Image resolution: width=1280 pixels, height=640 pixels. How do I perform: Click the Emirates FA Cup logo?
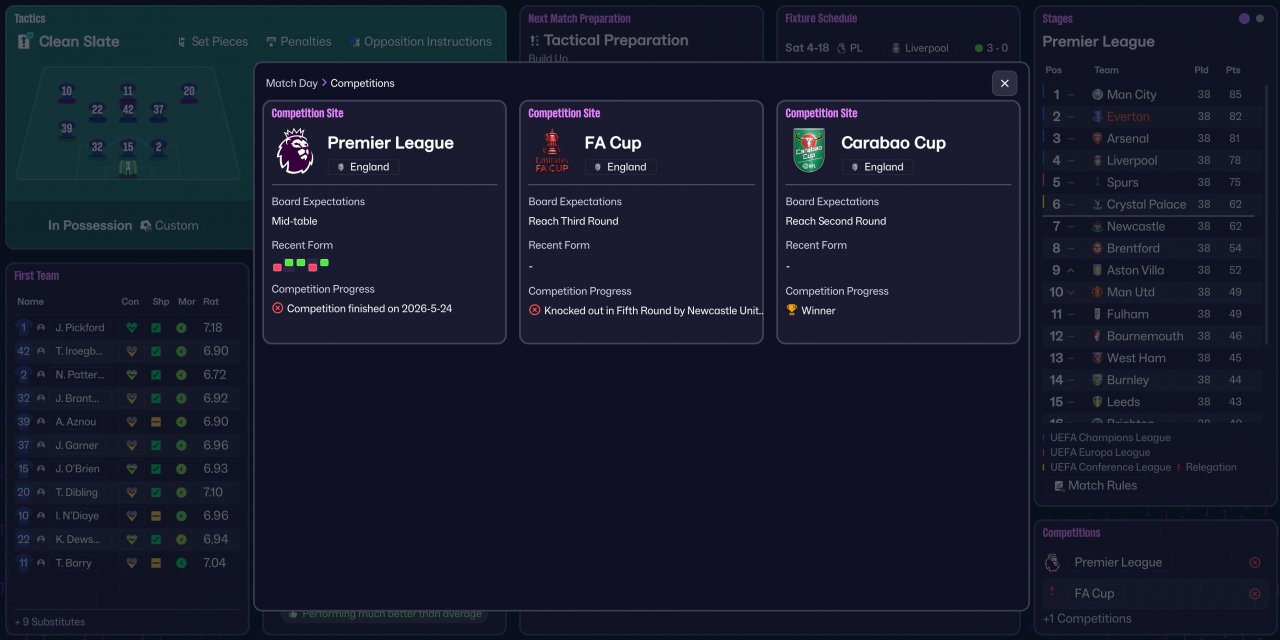tap(552, 152)
